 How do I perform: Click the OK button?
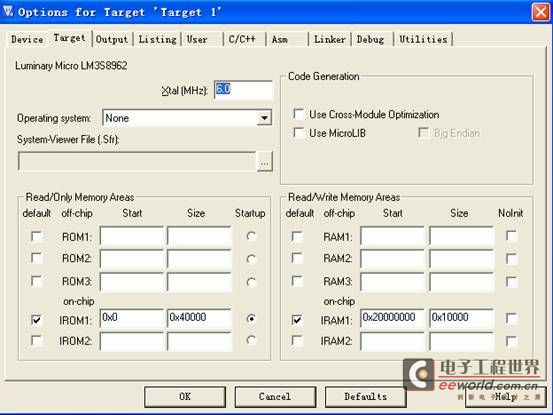(x=185, y=397)
